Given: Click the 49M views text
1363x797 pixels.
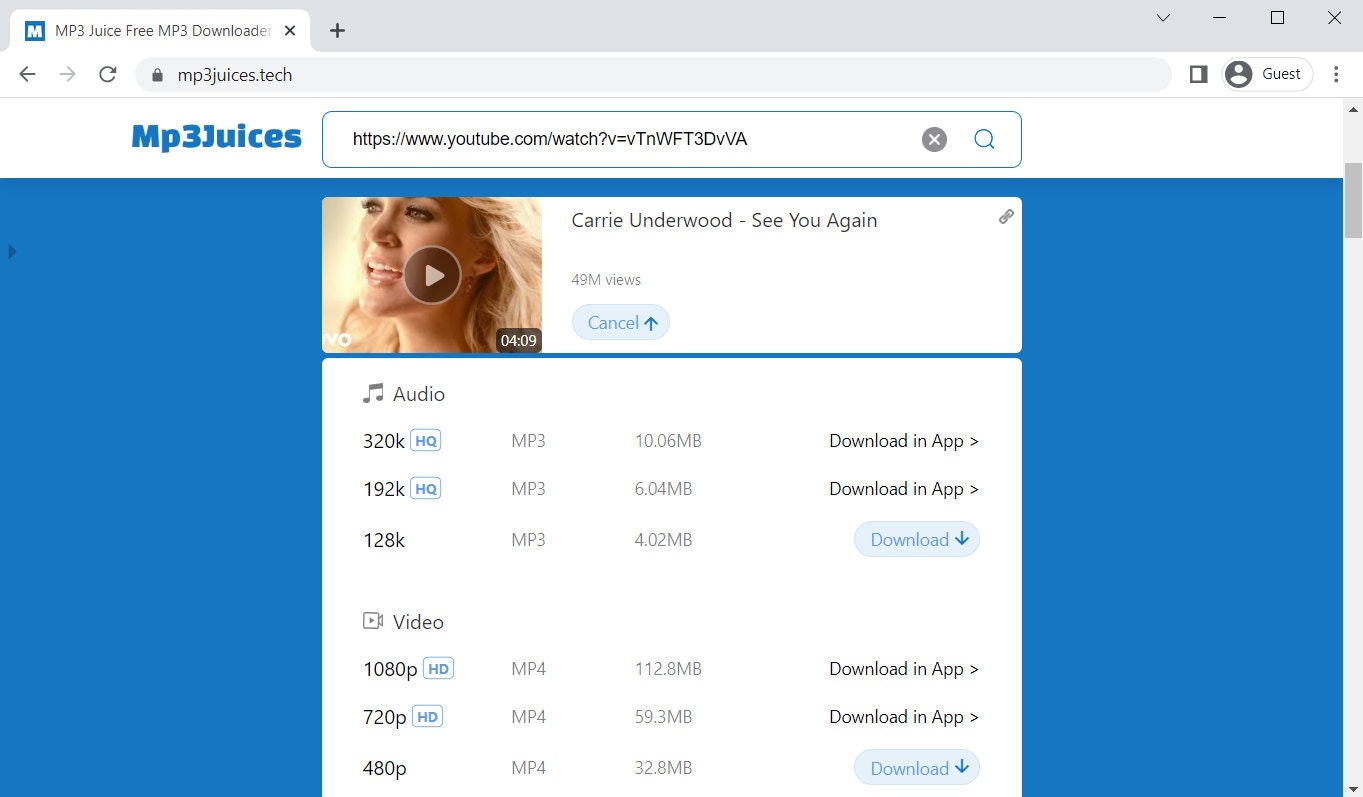Looking at the screenshot, I should tap(606, 279).
